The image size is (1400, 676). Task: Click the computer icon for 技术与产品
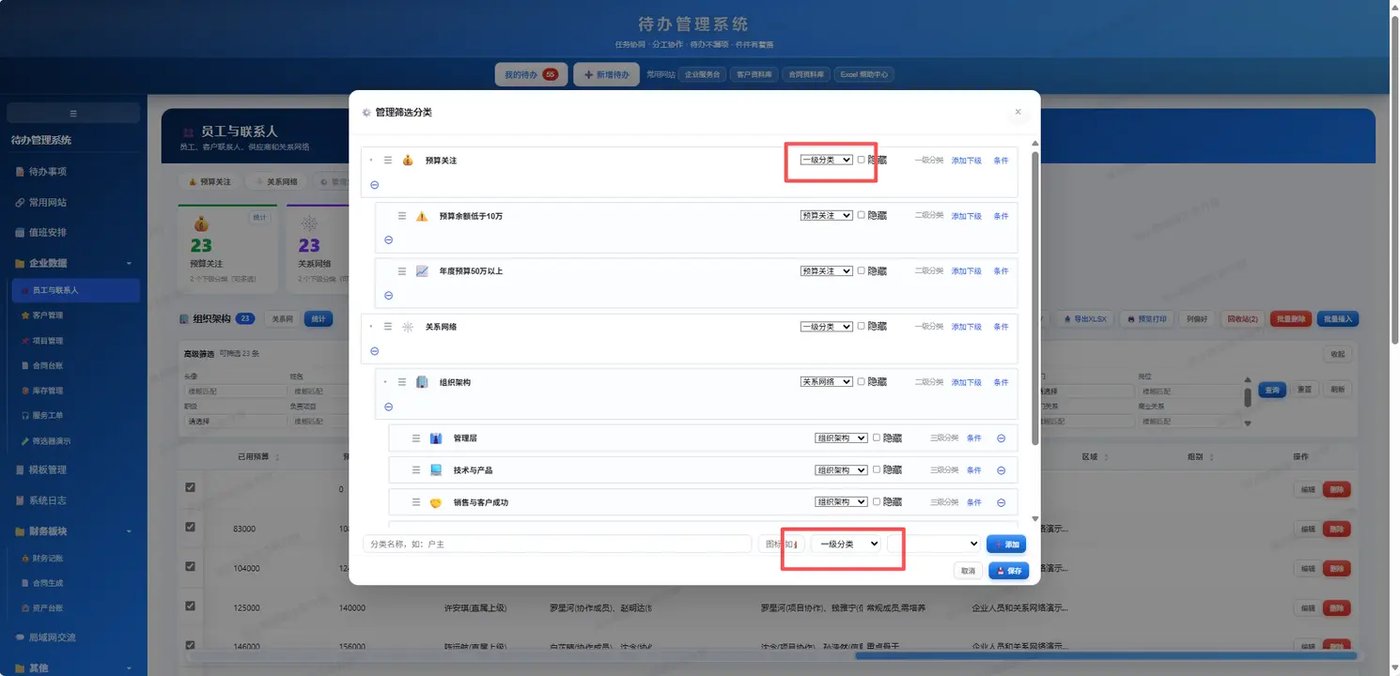(436, 470)
